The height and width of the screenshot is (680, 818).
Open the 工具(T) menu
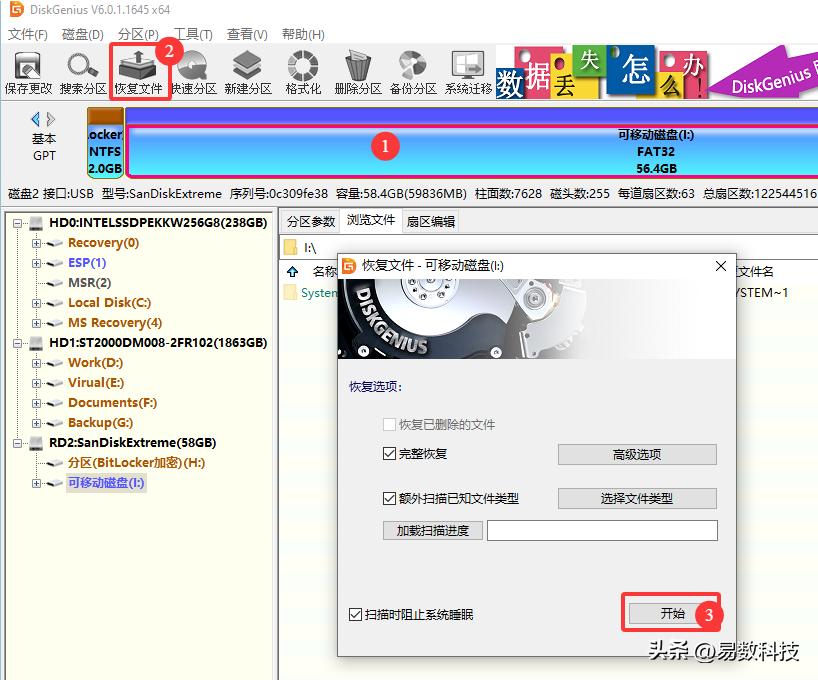click(x=186, y=34)
